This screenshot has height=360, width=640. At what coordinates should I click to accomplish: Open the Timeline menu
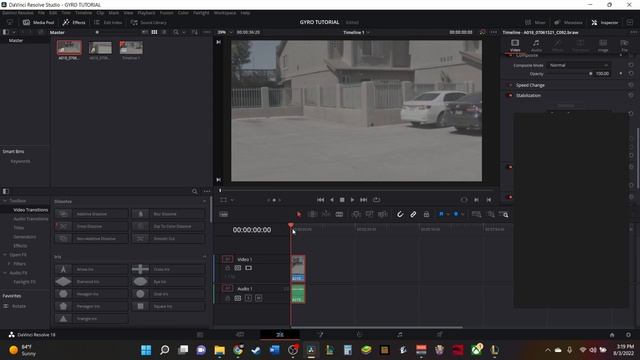(83, 13)
